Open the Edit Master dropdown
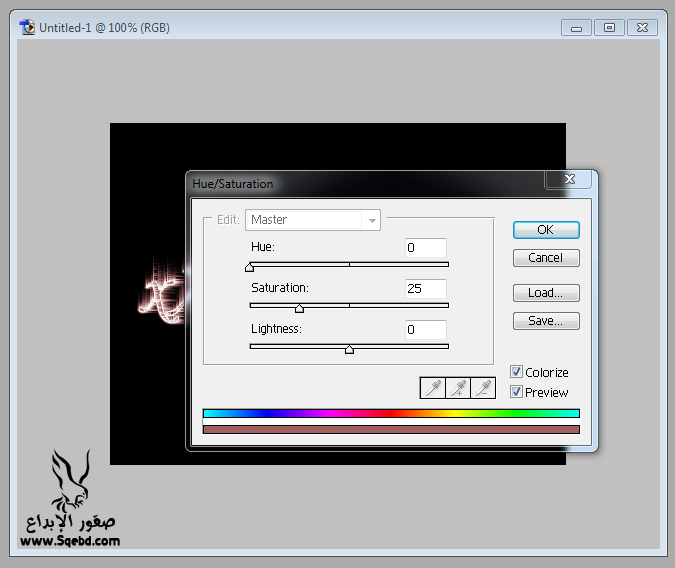Screen dimensions: 675x568 click(312, 220)
